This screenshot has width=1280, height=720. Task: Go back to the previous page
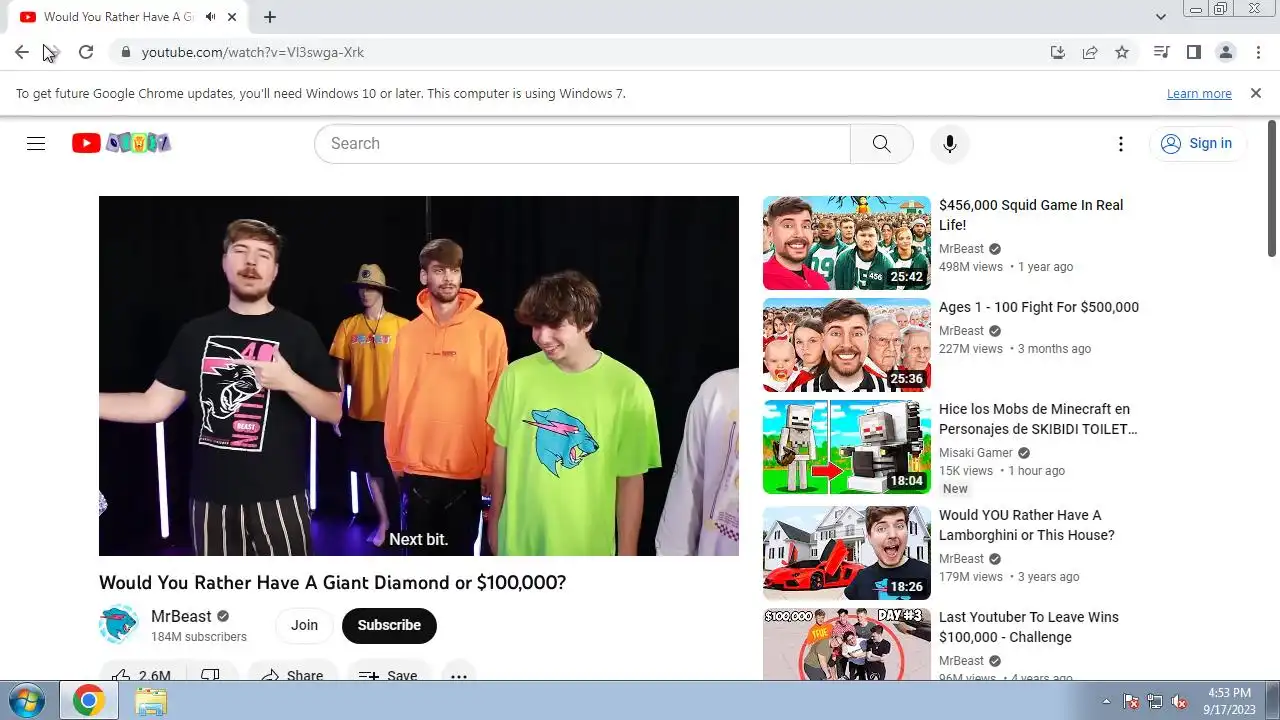point(21,52)
